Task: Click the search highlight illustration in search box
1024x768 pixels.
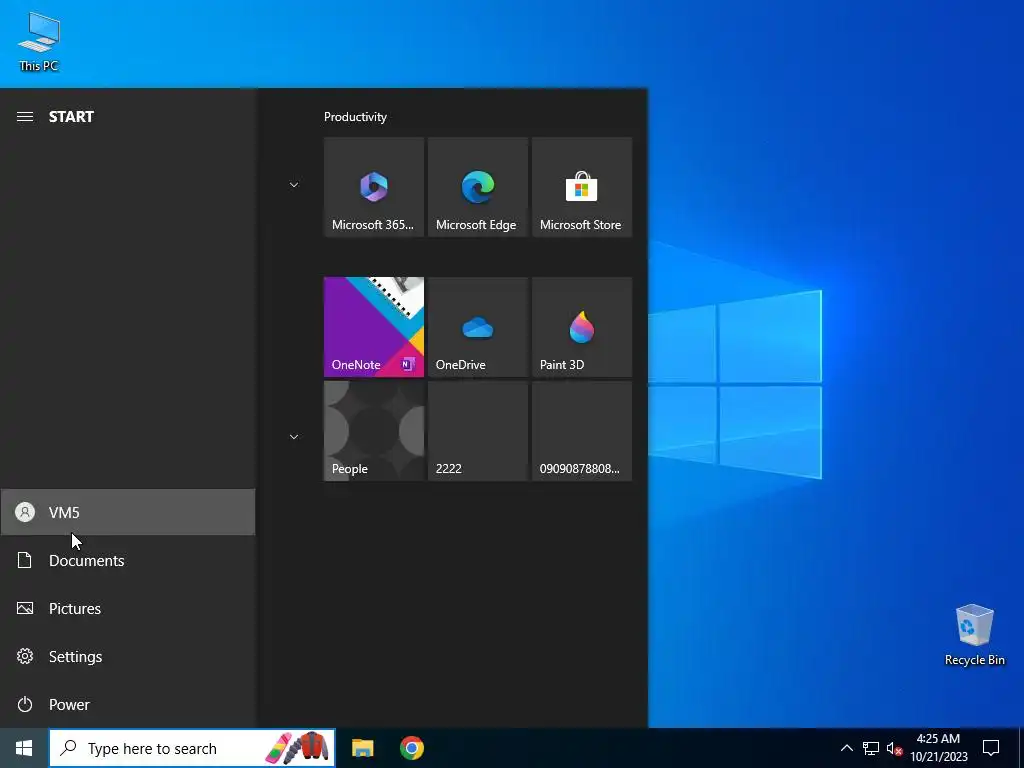Action: [298, 748]
